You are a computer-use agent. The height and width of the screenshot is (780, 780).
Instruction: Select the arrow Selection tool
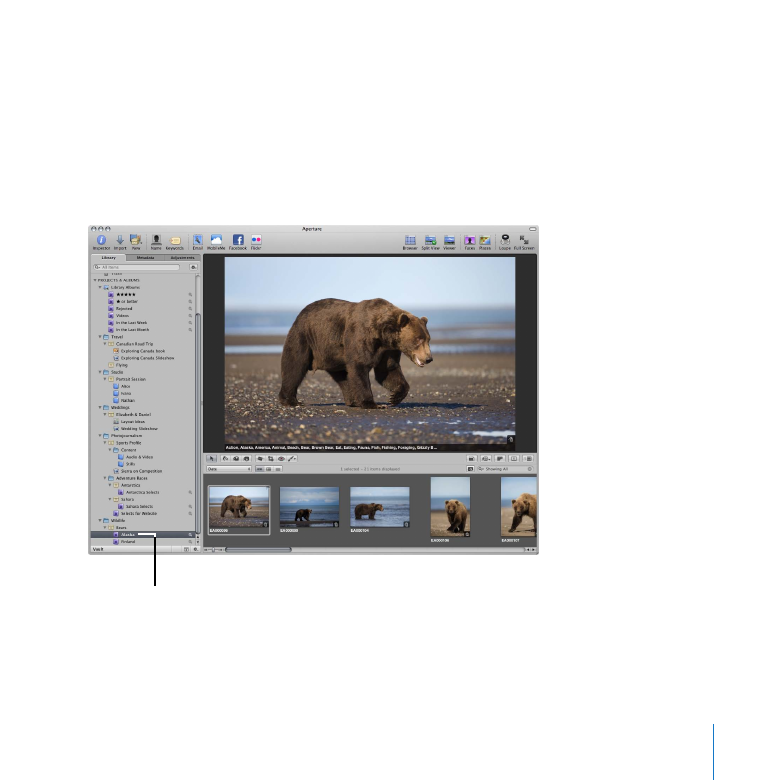click(x=211, y=459)
